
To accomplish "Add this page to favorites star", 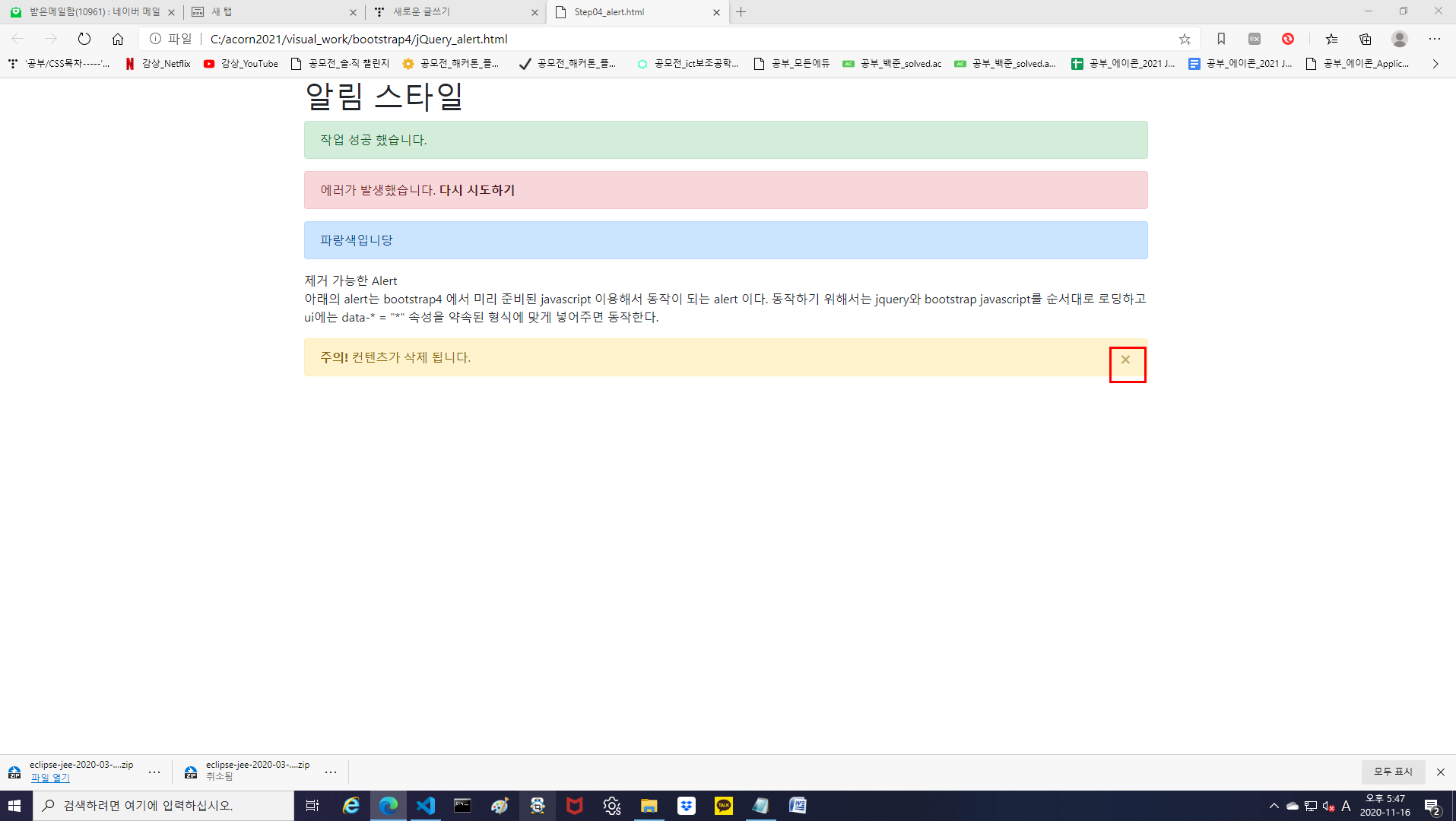I will 1185,39.
